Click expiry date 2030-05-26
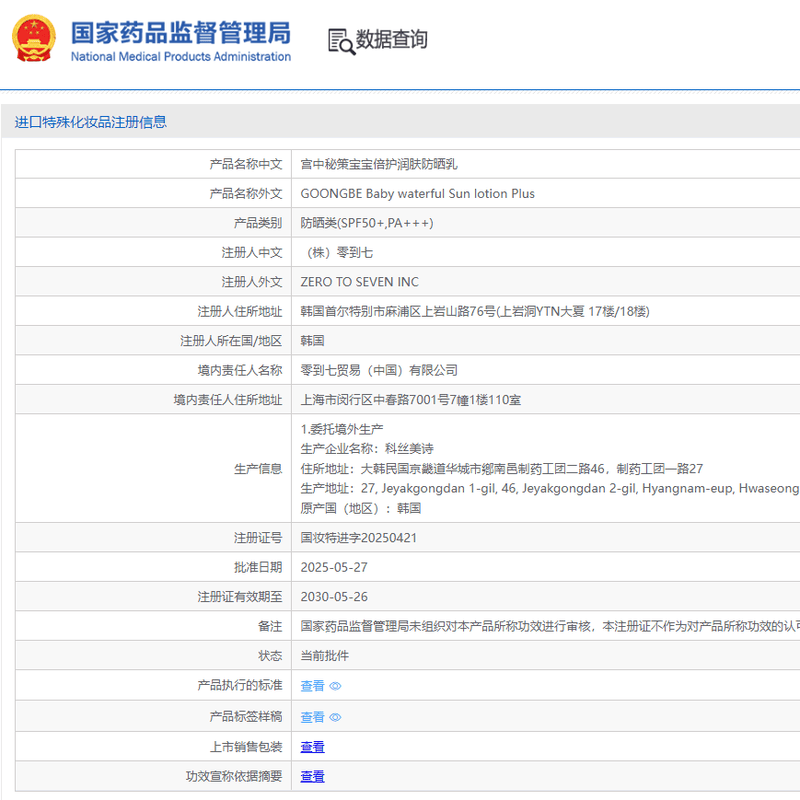This screenshot has height=800, width=800. click(334, 597)
